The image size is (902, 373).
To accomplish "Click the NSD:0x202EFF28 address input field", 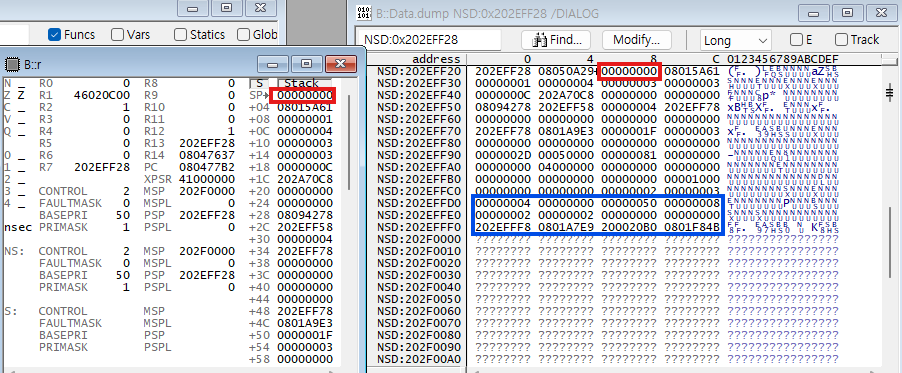I will click(429, 40).
